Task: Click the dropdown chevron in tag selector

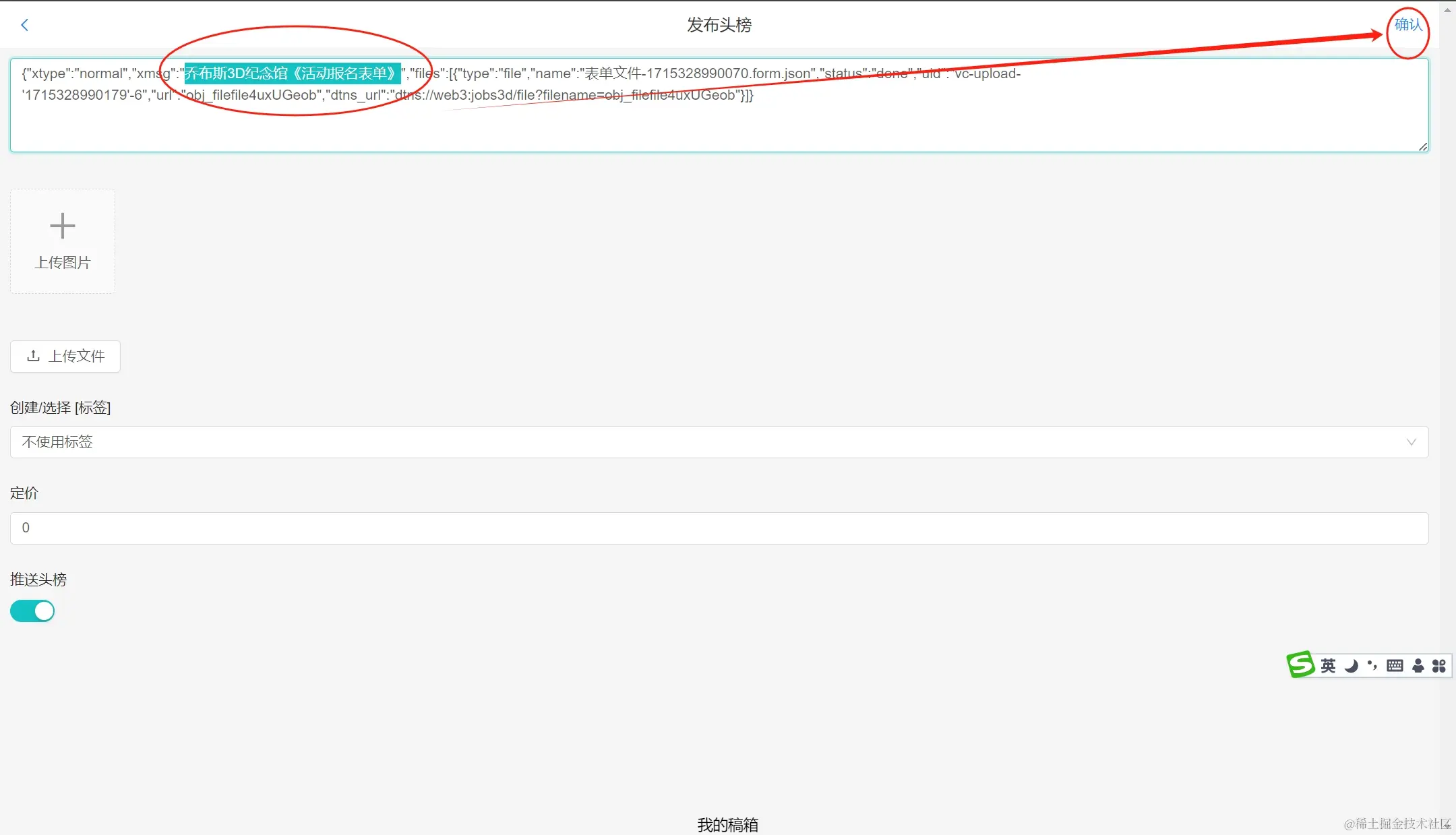Action: coord(1411,442)
